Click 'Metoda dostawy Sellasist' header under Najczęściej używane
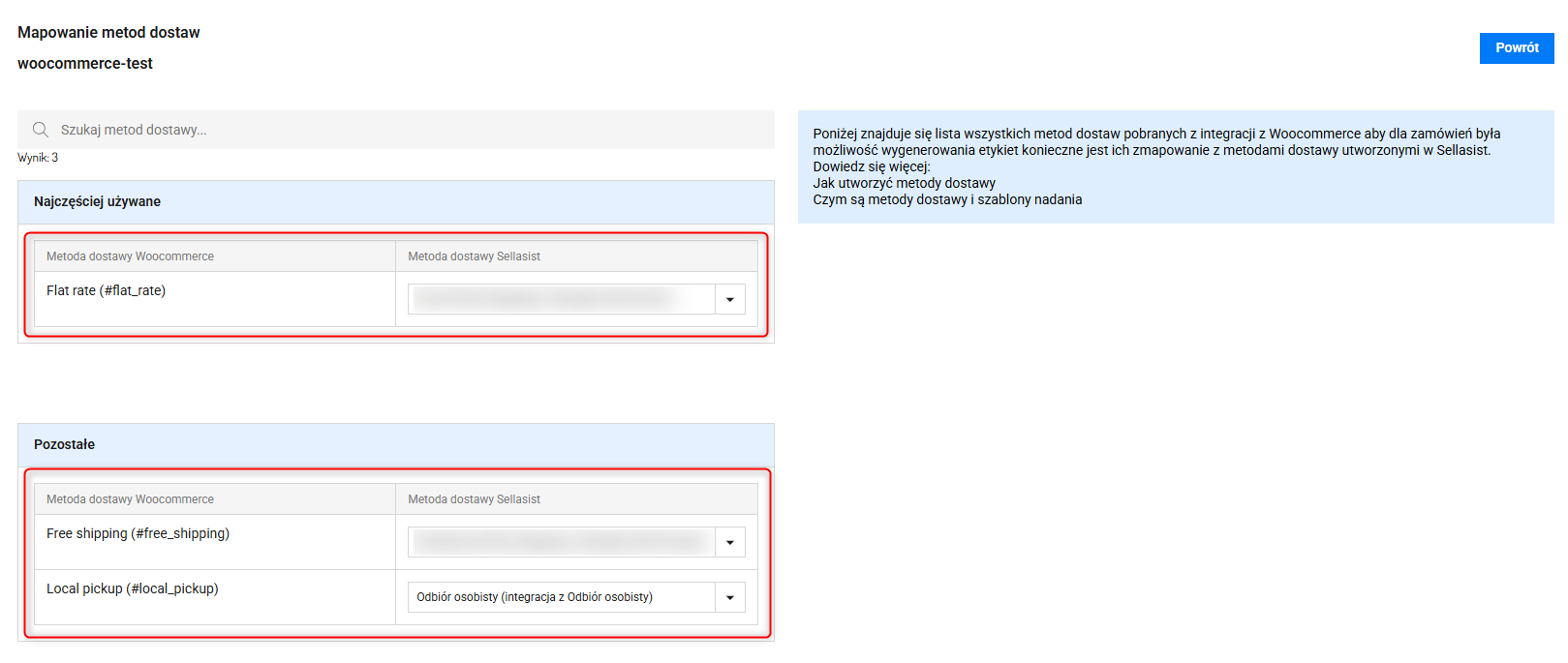The image size is (1568, 663). [474, 256]
